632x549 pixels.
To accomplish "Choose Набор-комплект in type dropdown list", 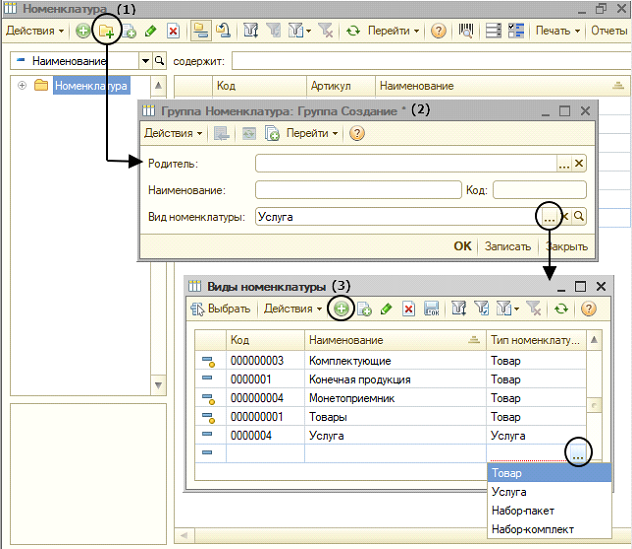I will tap(549, 529).
